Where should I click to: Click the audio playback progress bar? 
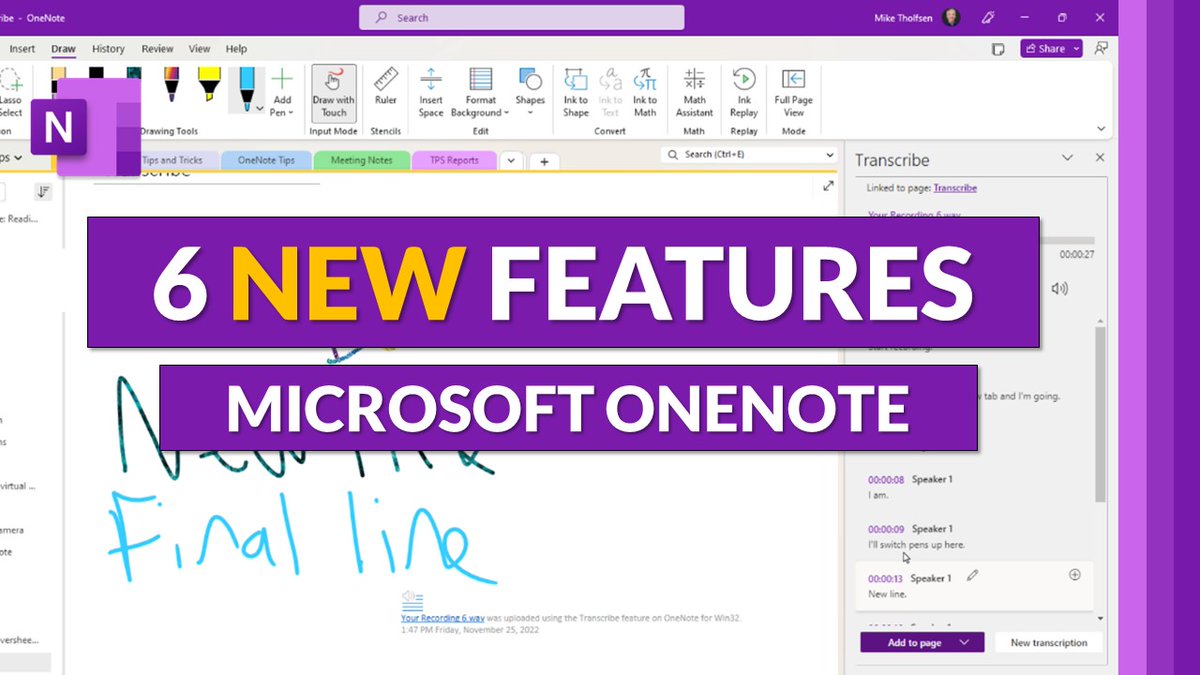tap(1066, 240)
